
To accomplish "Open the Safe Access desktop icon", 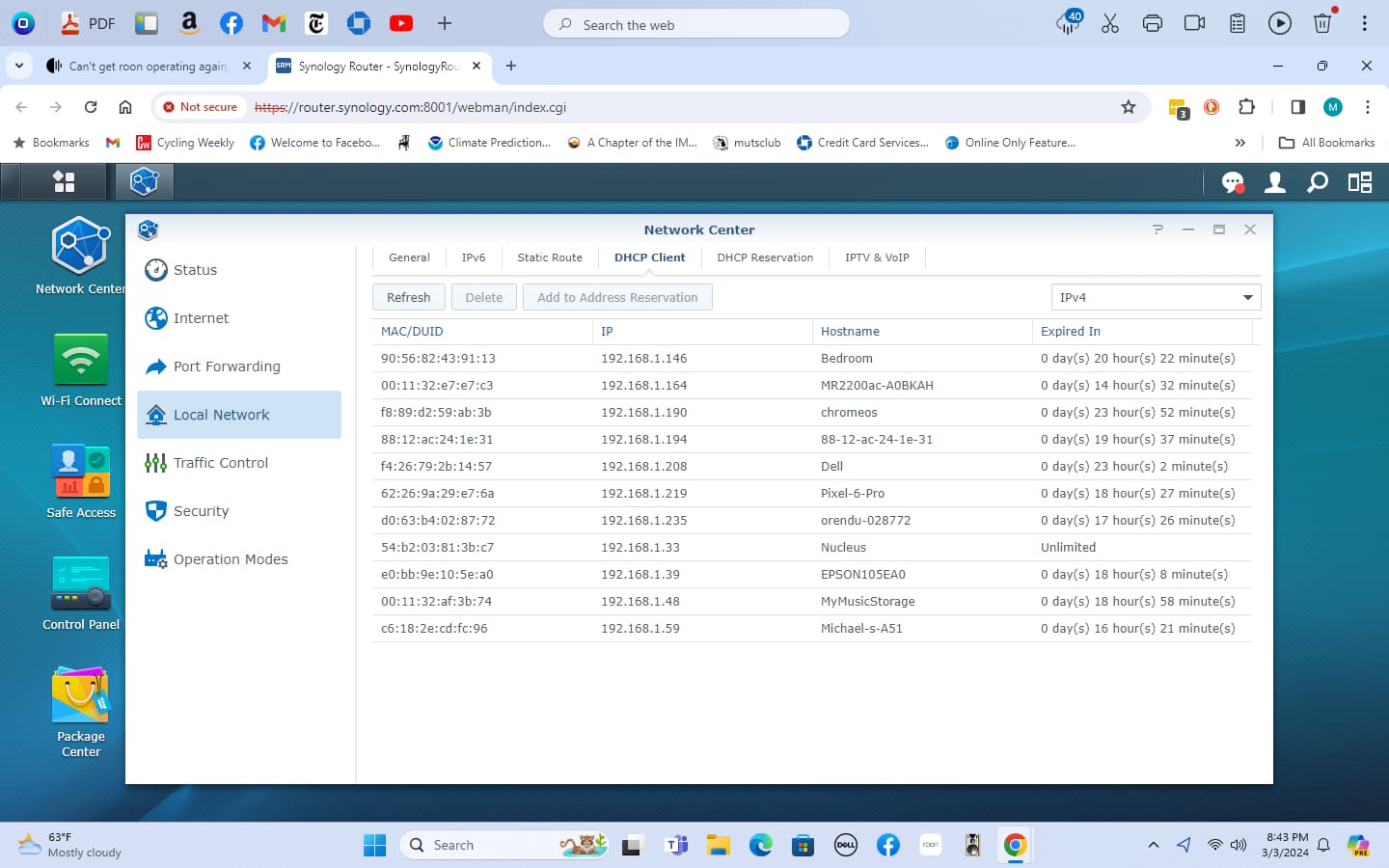I will pos(81,482).
